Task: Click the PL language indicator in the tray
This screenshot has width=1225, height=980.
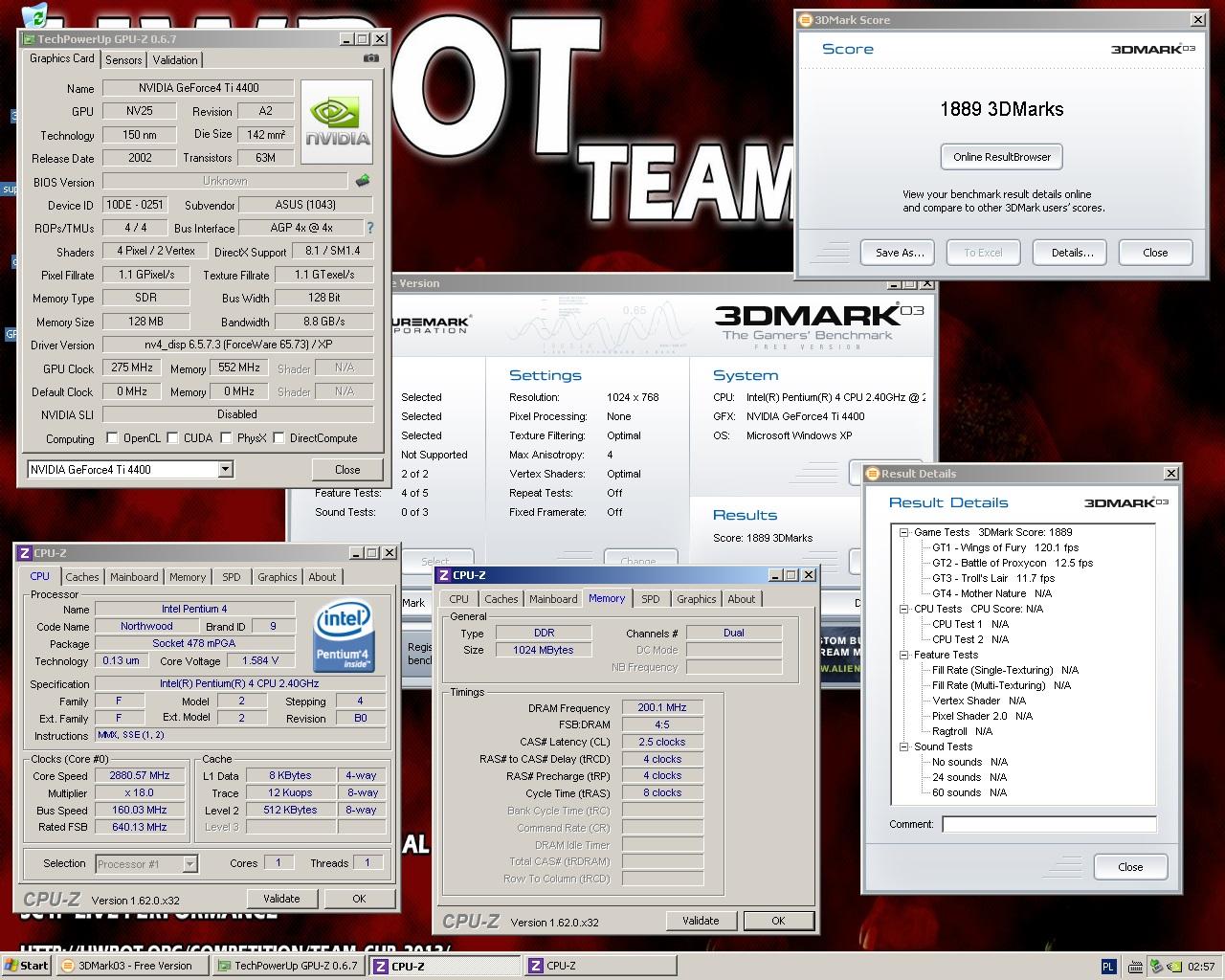Action: click(1108, 967)
